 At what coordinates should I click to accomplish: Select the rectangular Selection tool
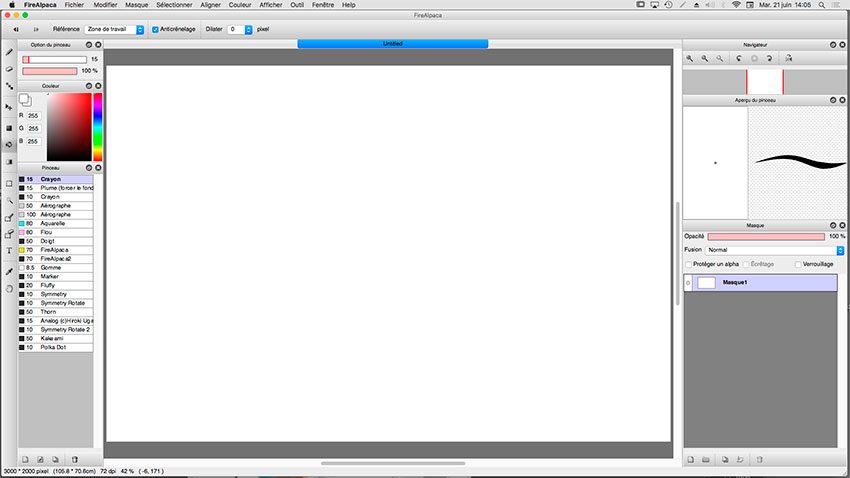9,183
